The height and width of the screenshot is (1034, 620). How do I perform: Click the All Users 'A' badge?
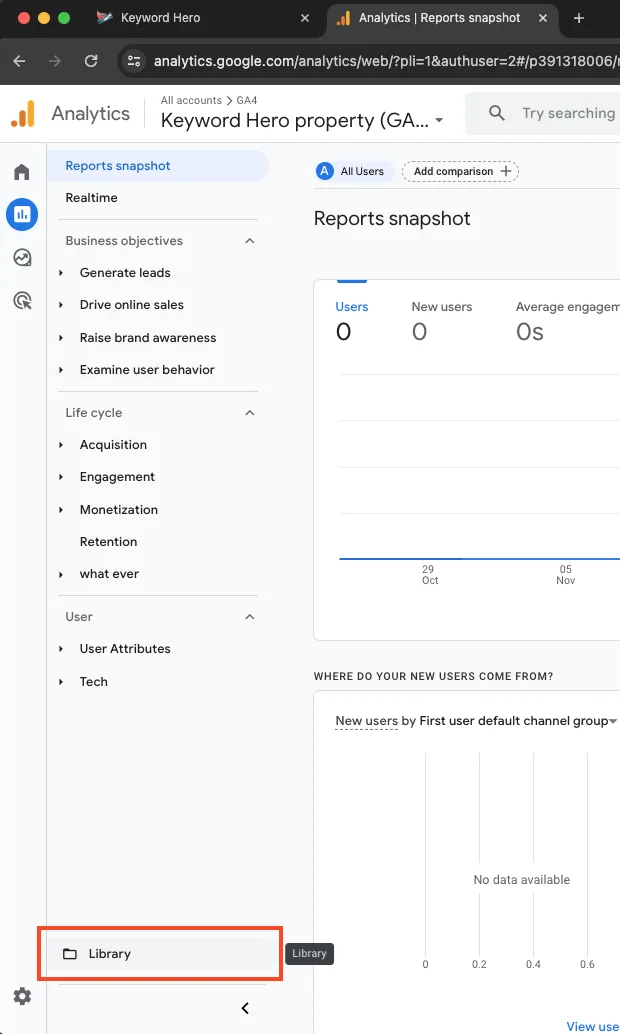point(325,171)
